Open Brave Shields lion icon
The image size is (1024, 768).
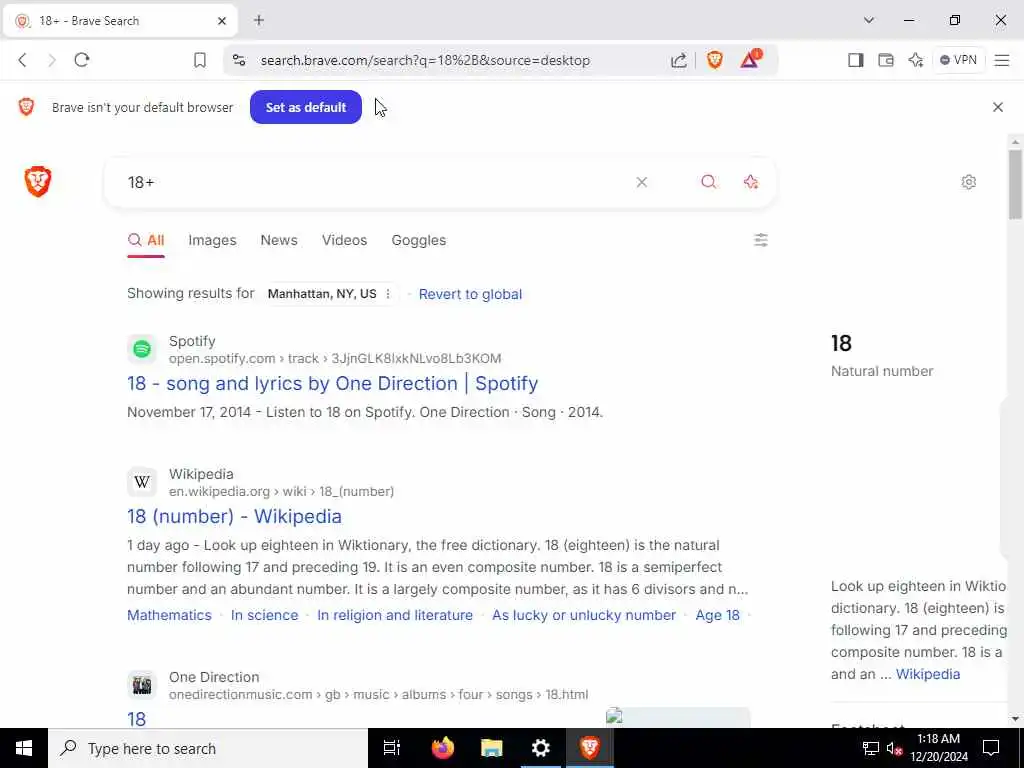coord(714,60)
